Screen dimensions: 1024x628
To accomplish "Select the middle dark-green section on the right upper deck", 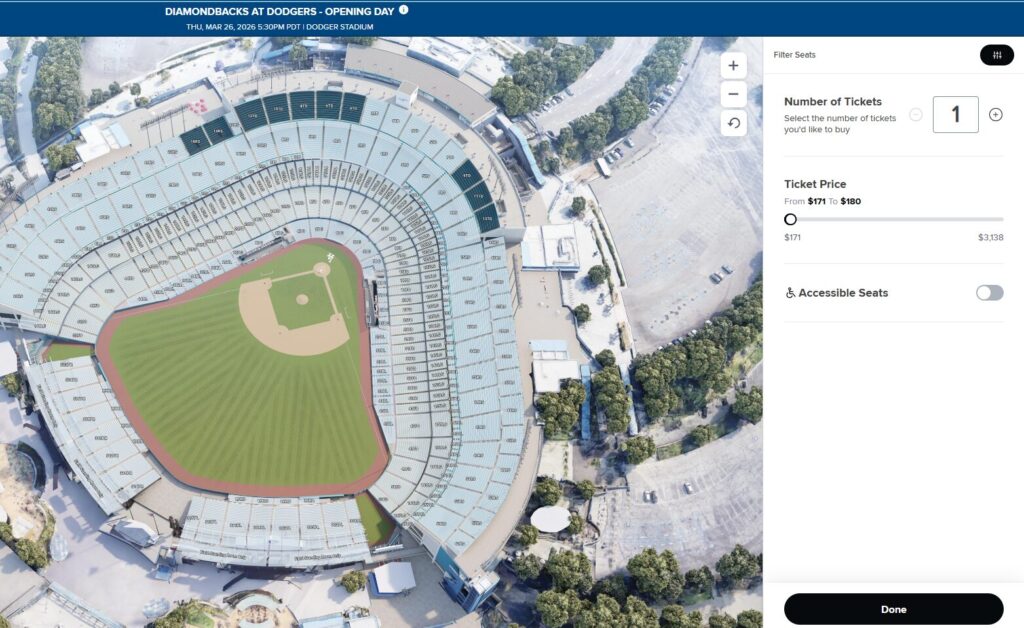I will (x=477, y=195).
